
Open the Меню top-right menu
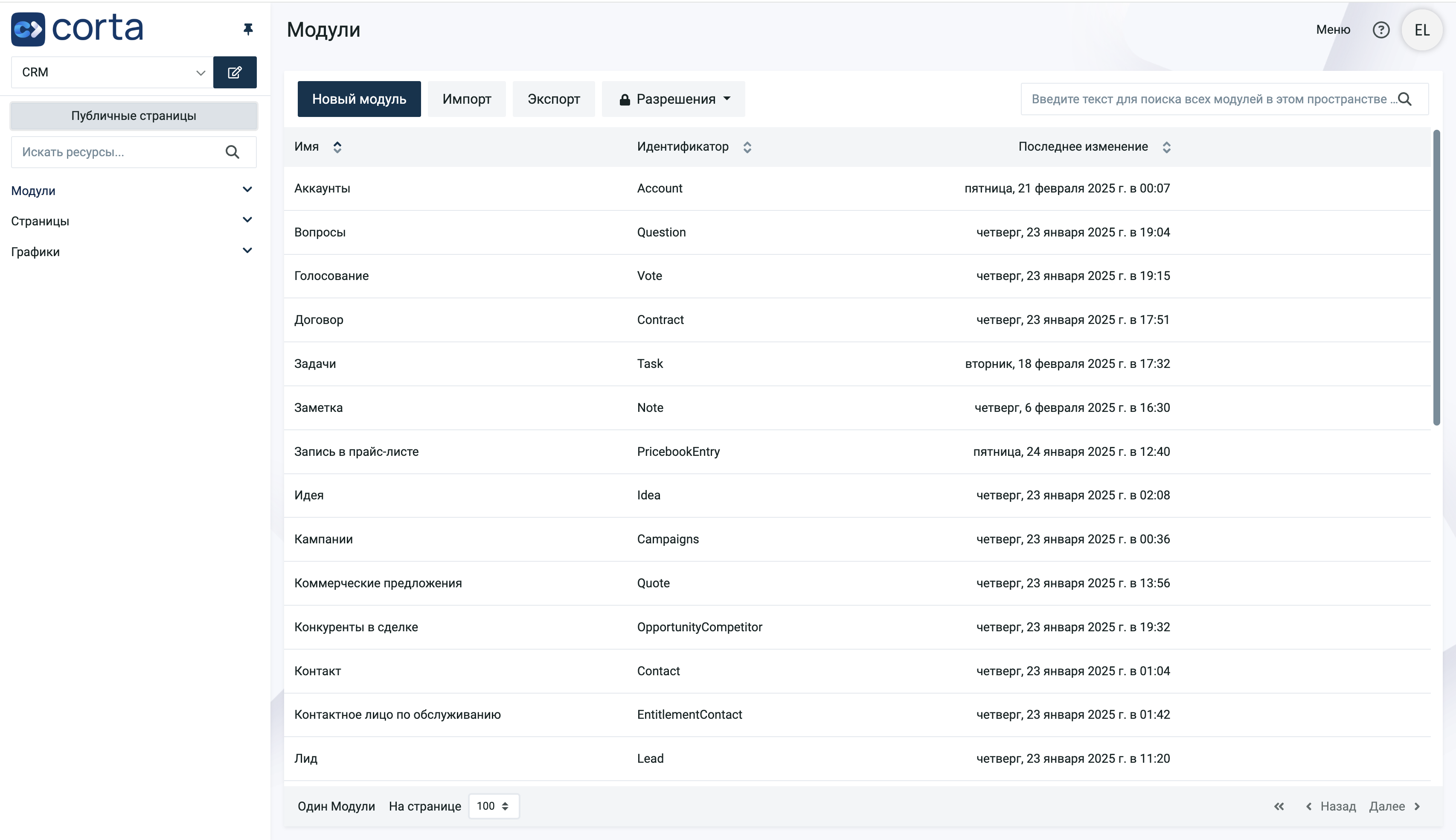pos(1333,29)
